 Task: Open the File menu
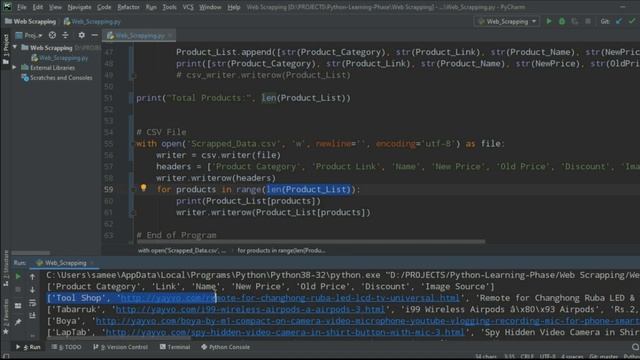22,7
